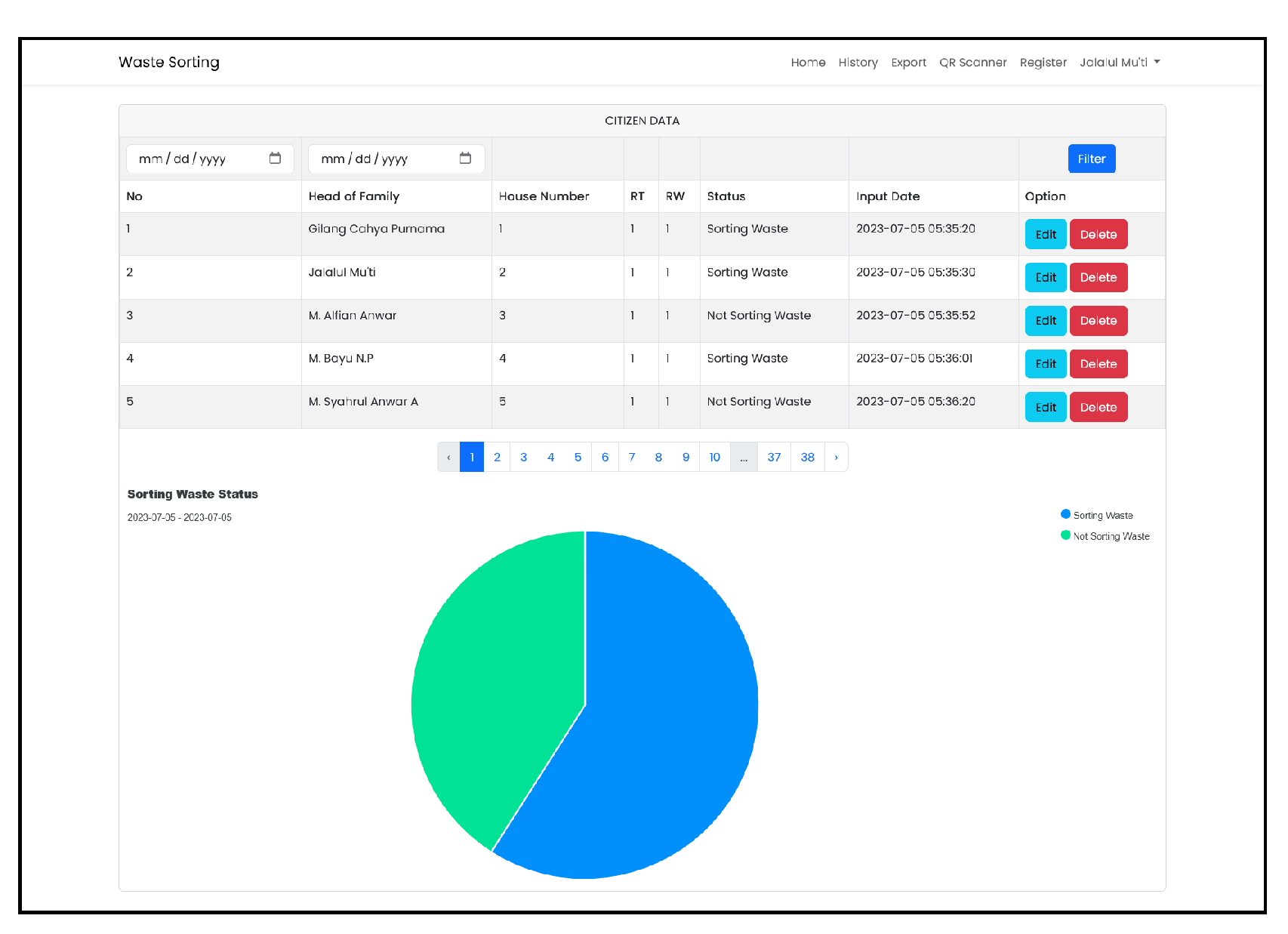Screen dimensions: 1288x934
Task: Jump to page 38 in pagination
Action: [807, 457]
